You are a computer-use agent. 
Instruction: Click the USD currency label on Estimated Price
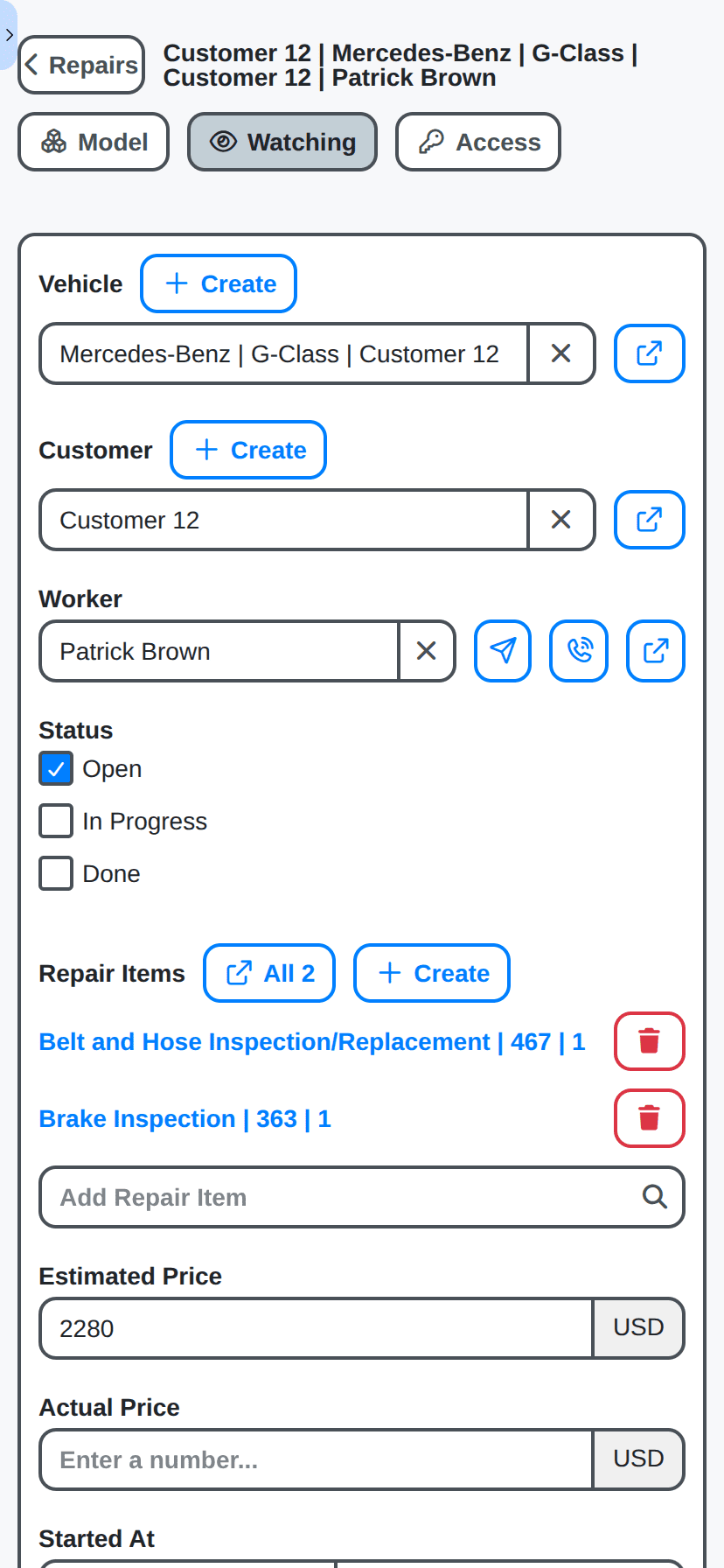point(639,1328)
